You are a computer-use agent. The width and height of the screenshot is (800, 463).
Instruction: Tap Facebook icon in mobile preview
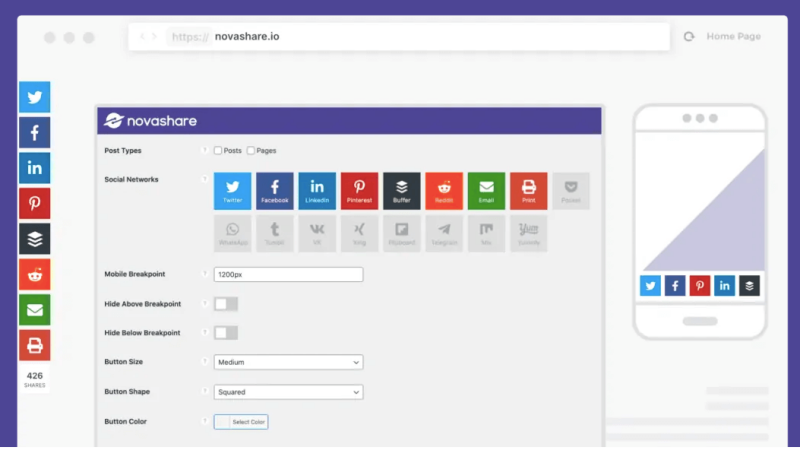point(675,286)
